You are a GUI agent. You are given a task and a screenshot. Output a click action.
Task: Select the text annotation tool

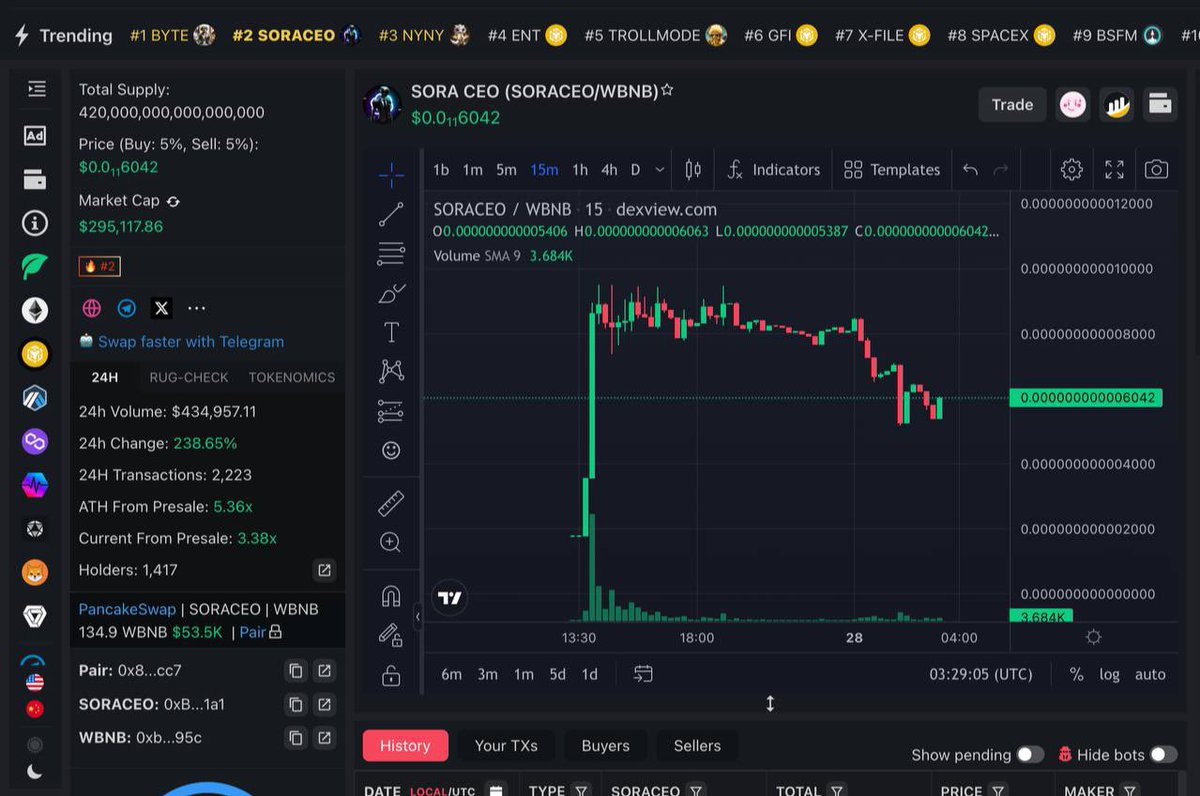pos(391,332)
